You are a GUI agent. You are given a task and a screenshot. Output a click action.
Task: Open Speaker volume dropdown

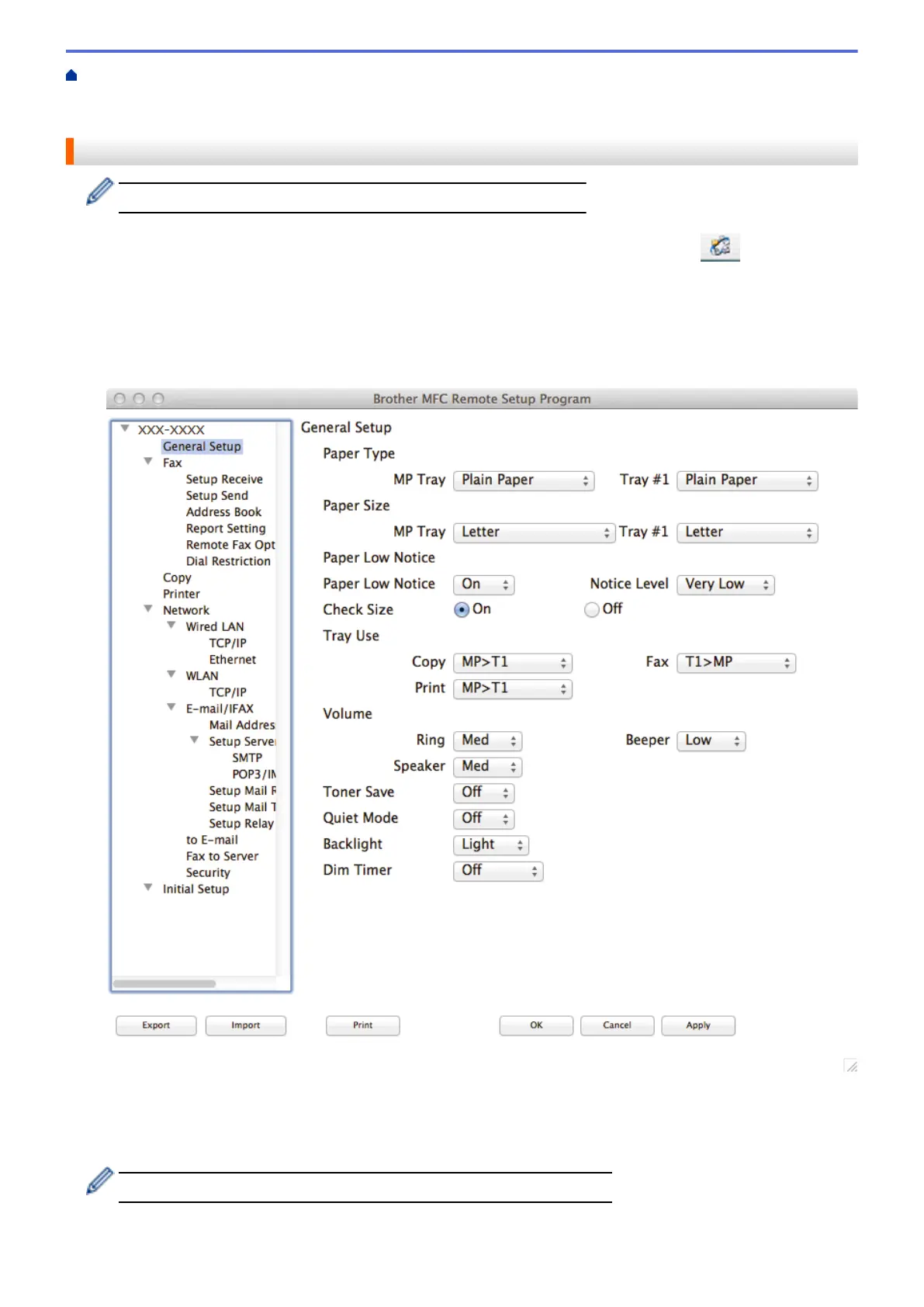click(488, 767)
